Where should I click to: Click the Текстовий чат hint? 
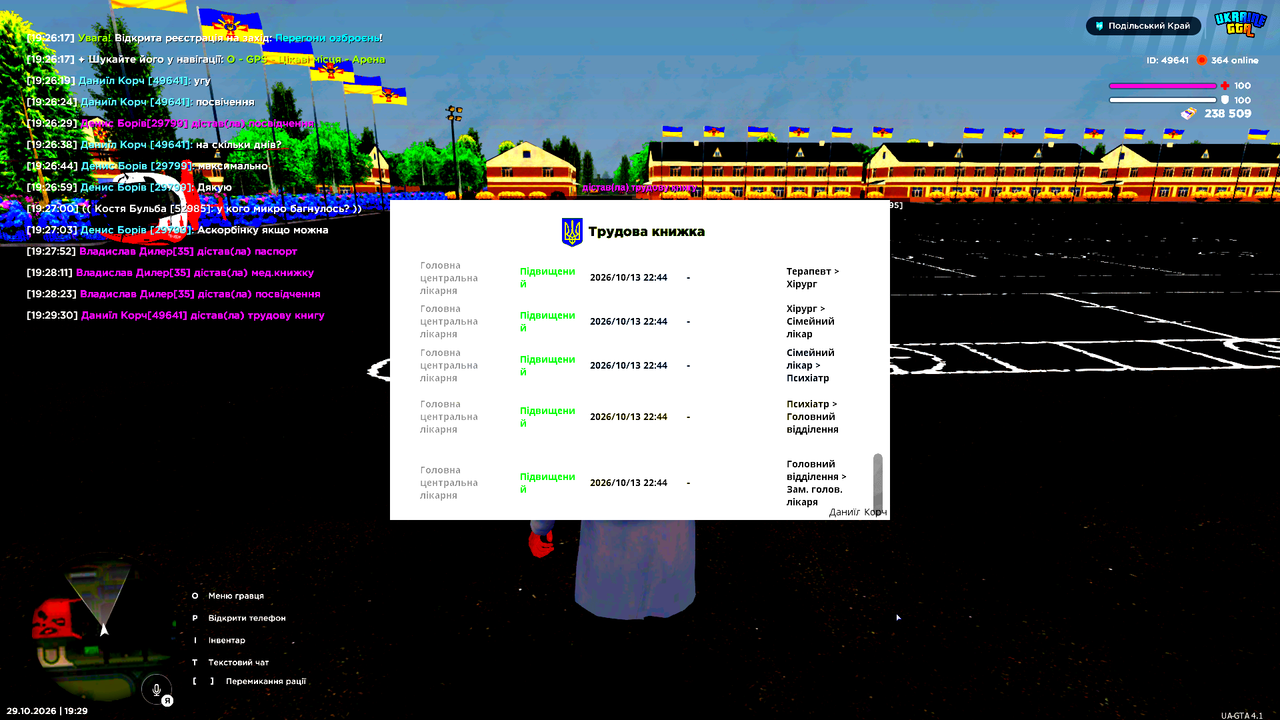[x=231, y=662]
